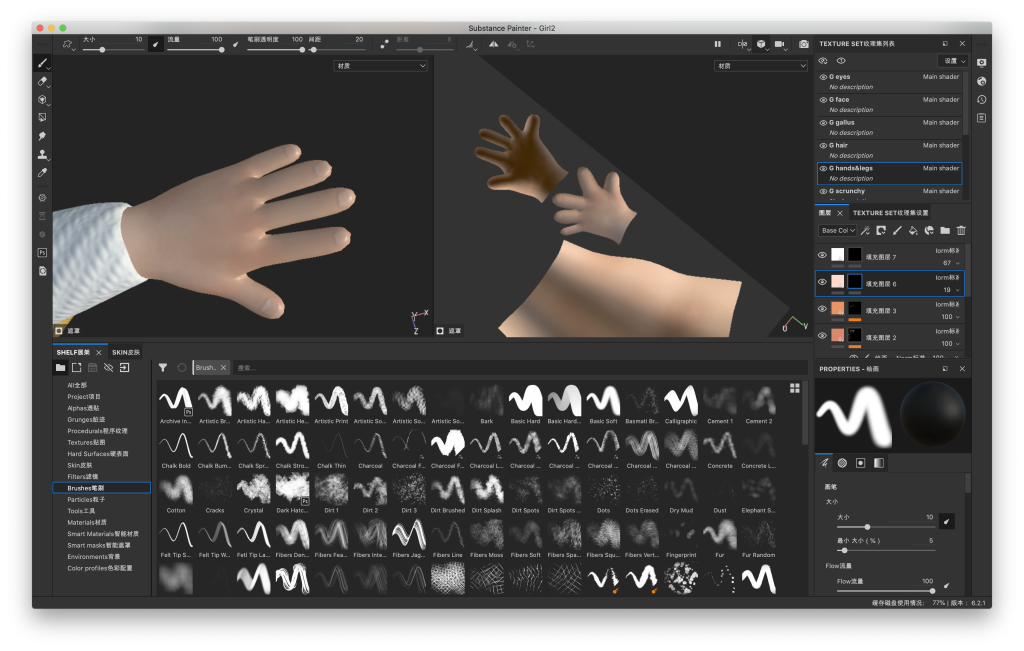The width and height of the screenshot is (1024, 651).
Task: Toggle visibility of G face texture set
Action: pos(824,100)
